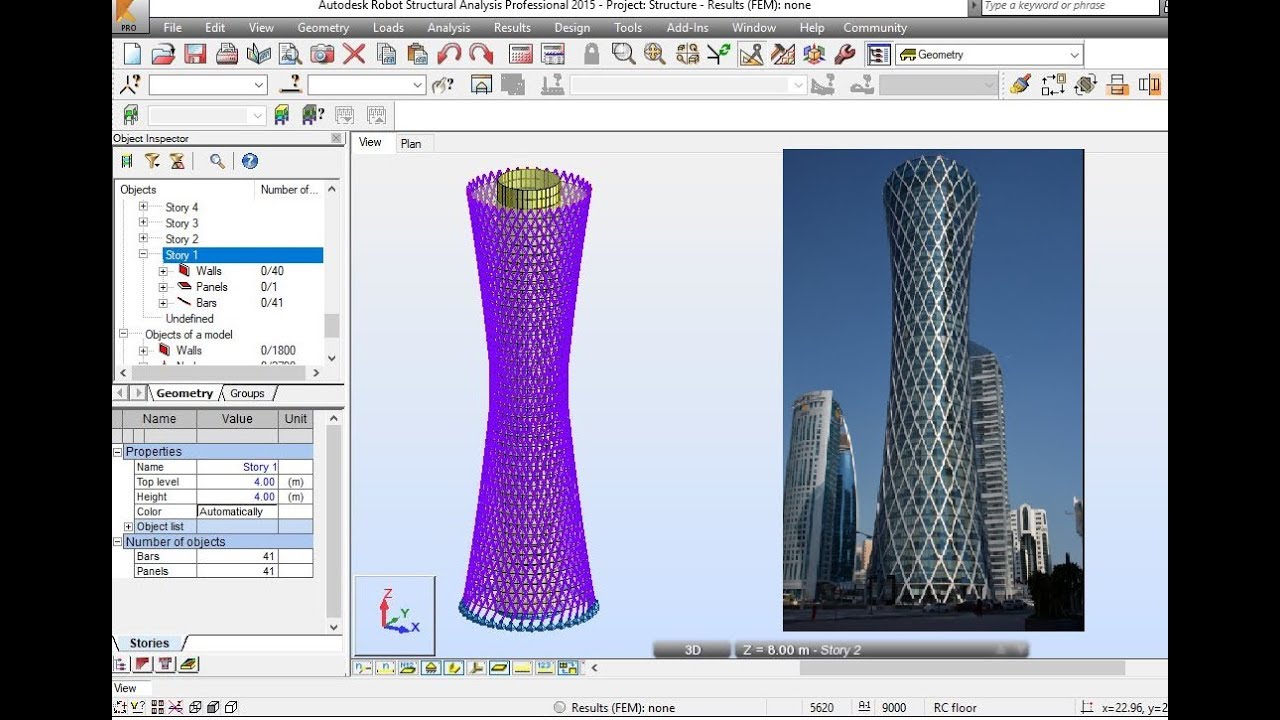The height and width of the screenshot is (720, 1280).
Task: Undo with the red left-curved arrow
Action: click(x=449, y=54)
